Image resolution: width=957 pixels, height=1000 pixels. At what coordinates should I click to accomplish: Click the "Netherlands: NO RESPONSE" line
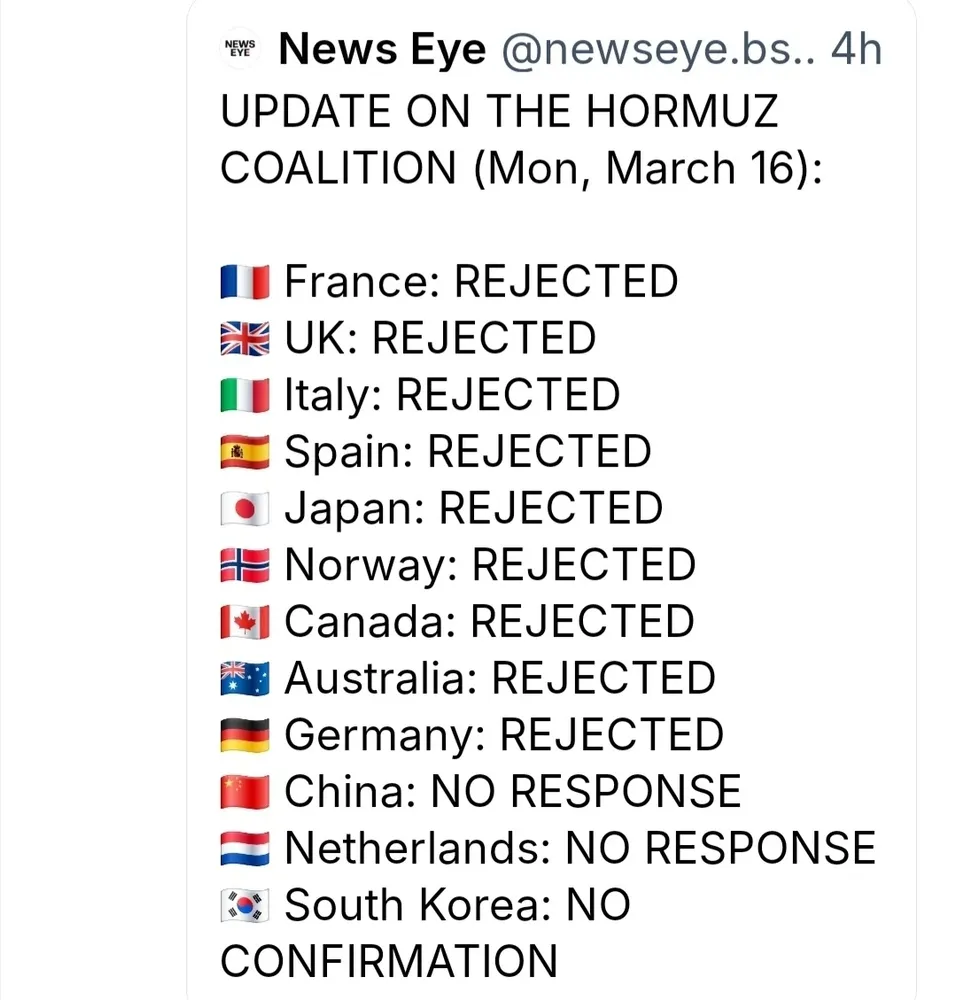(580, 849)
